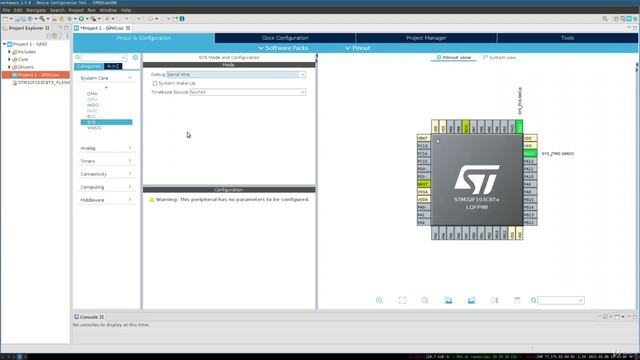Click the green PA14 pin atop chip
640x360 pixels.
coord(519,127)
